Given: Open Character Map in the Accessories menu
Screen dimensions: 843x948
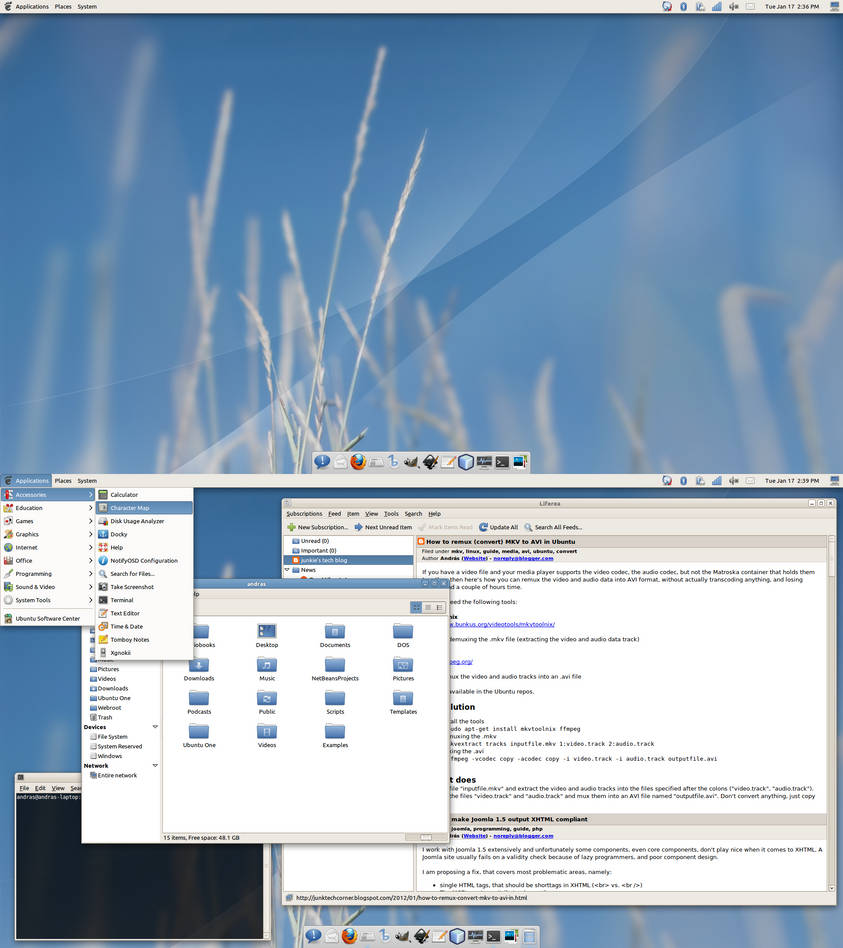Looking at the screenshot, I should click(145, 508).
